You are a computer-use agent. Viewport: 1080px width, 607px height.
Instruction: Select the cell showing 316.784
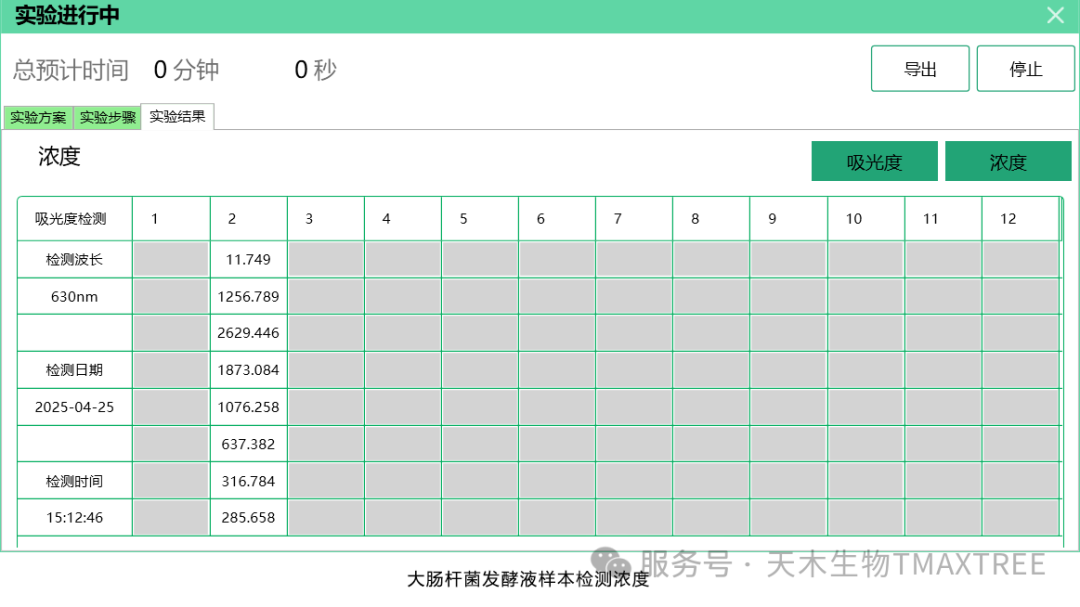coord(248,481)
